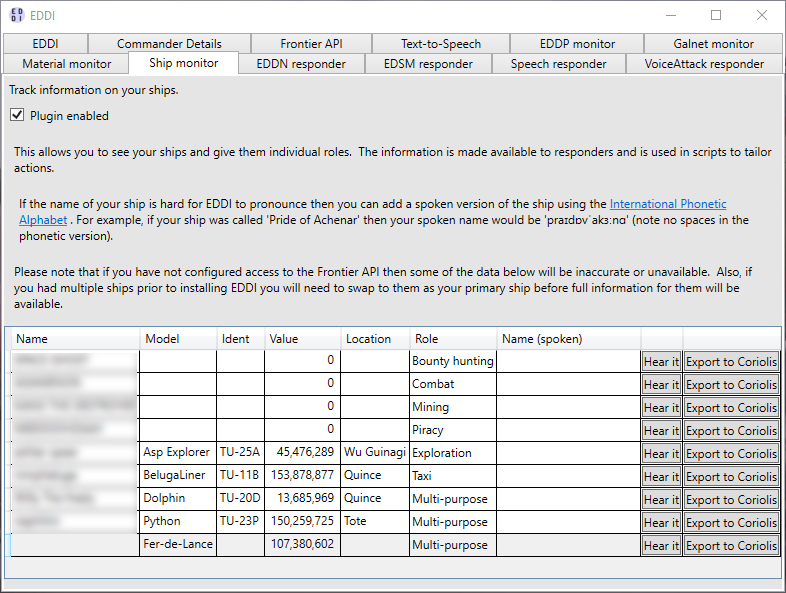Select the TU-20D ident cell

click(241, 499)
